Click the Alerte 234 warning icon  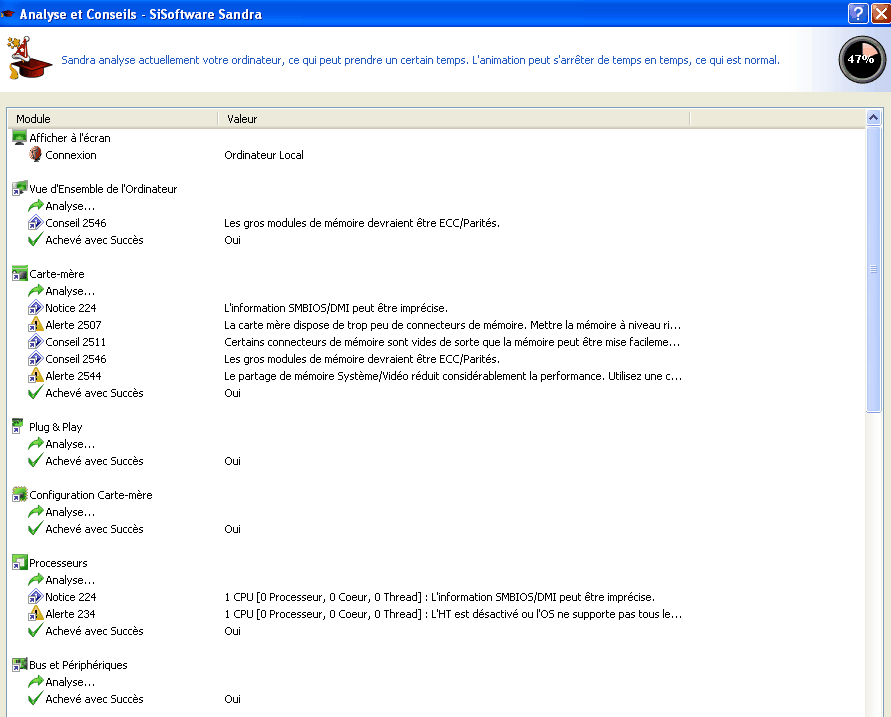[x=36, y=614]
